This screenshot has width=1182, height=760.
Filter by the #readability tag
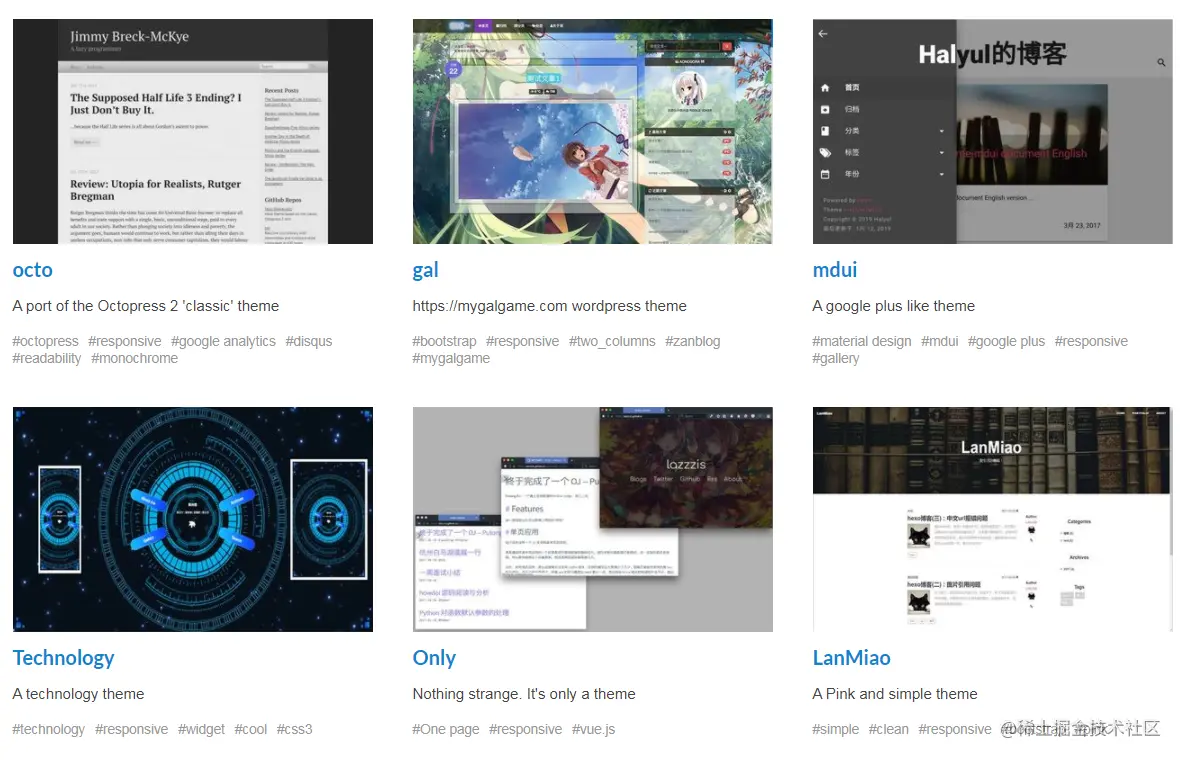pos(47,358)
